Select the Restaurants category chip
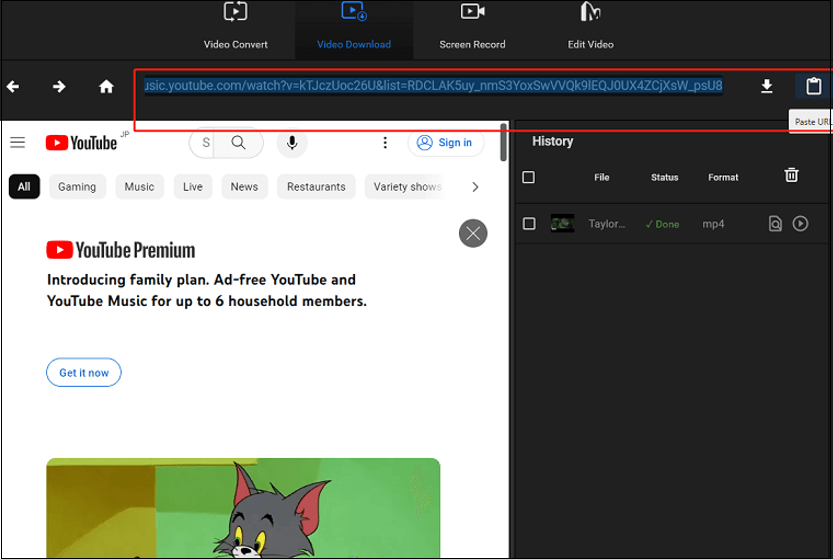Viewport: 833px width, 559px height. [316, 187]
